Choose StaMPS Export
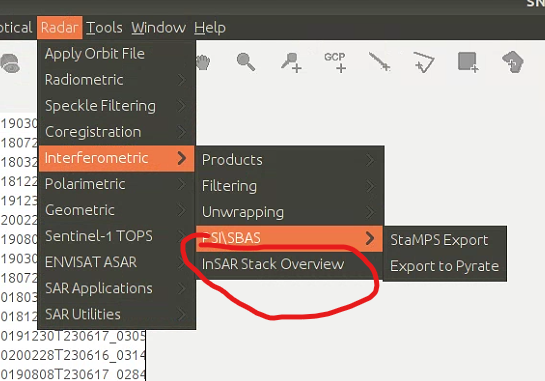The width and height of the screenshot is (545, 381). (x=445, y=240)
